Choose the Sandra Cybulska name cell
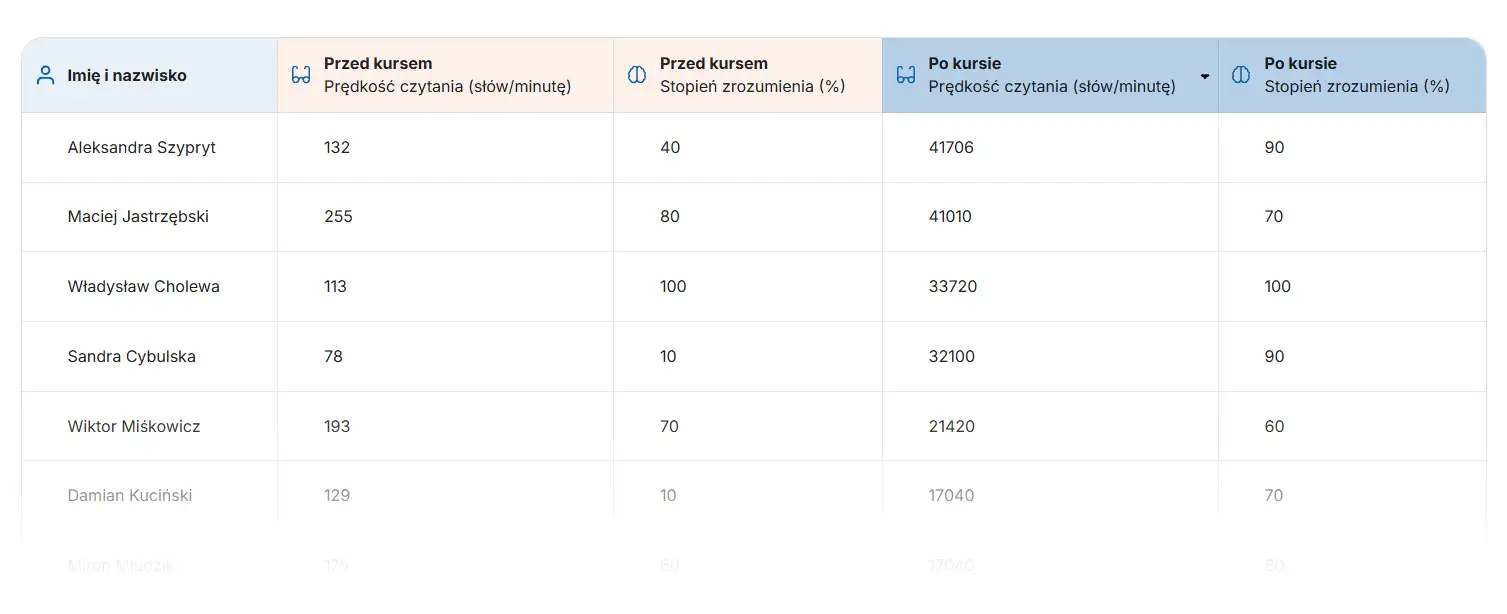Image resolution: width=1507 pixels, height=614 pixels. (132, 356)
